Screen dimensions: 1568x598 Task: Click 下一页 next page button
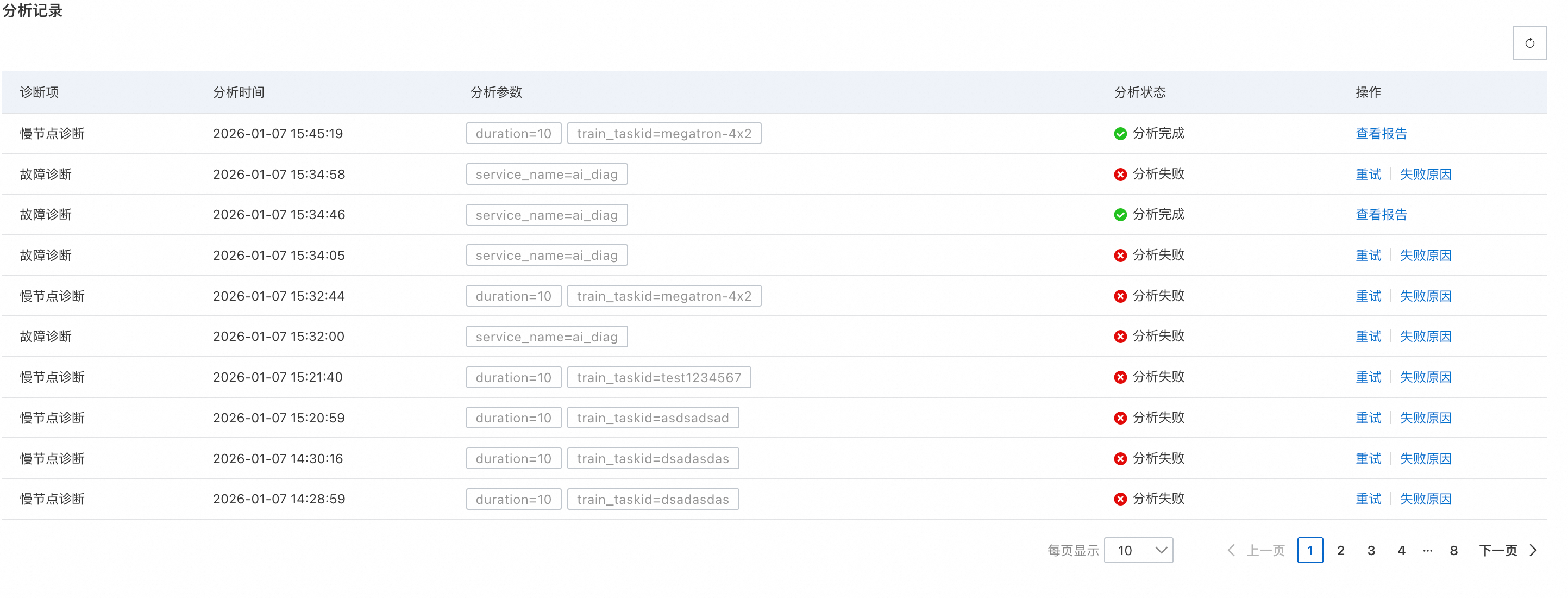[1498, 551]
